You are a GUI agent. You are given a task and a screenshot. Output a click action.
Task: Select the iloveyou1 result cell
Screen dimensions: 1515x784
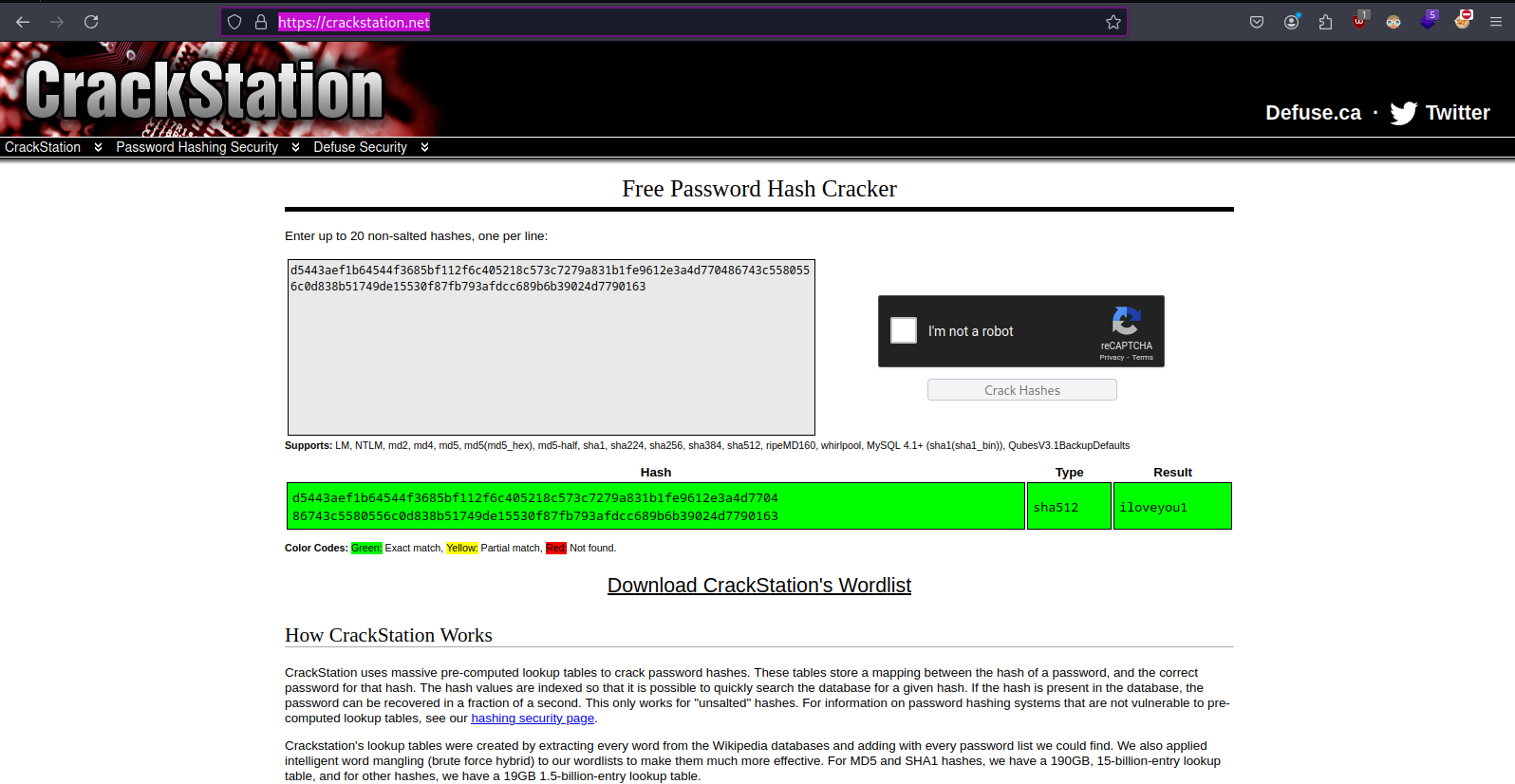pos(1172,506)
